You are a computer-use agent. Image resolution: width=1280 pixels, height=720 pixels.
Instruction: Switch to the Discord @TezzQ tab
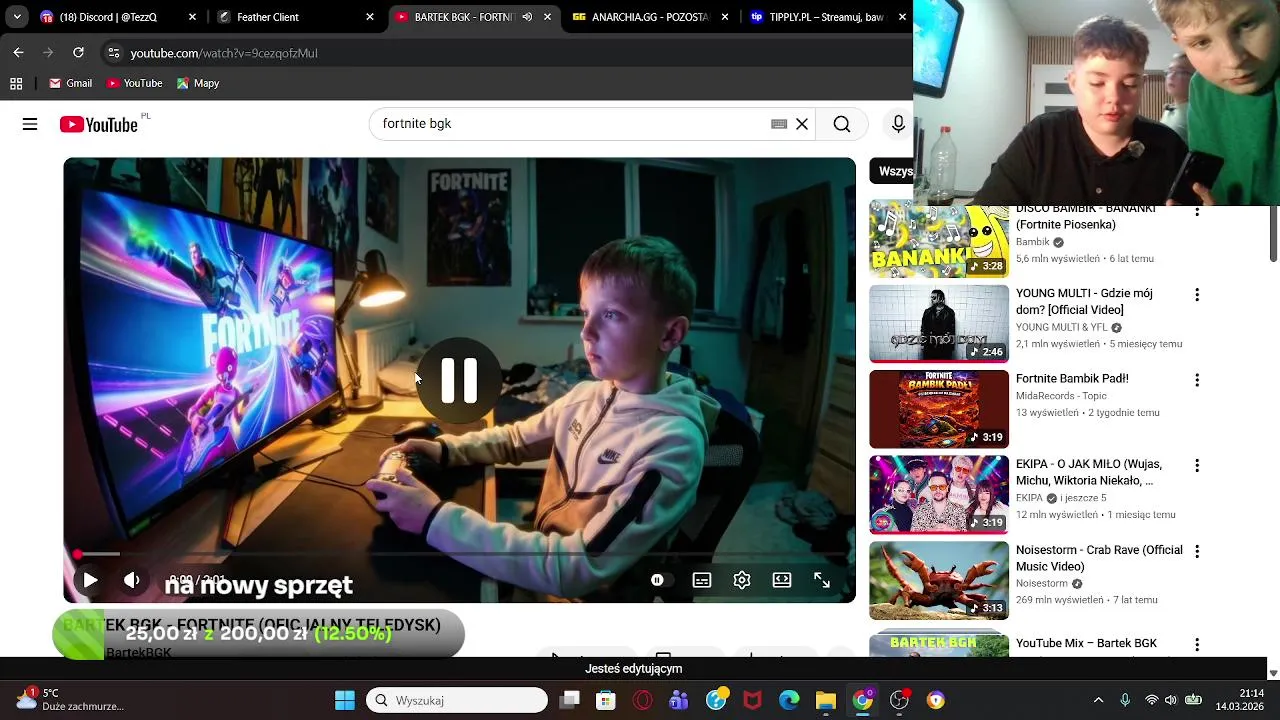[x=108, y=17]
